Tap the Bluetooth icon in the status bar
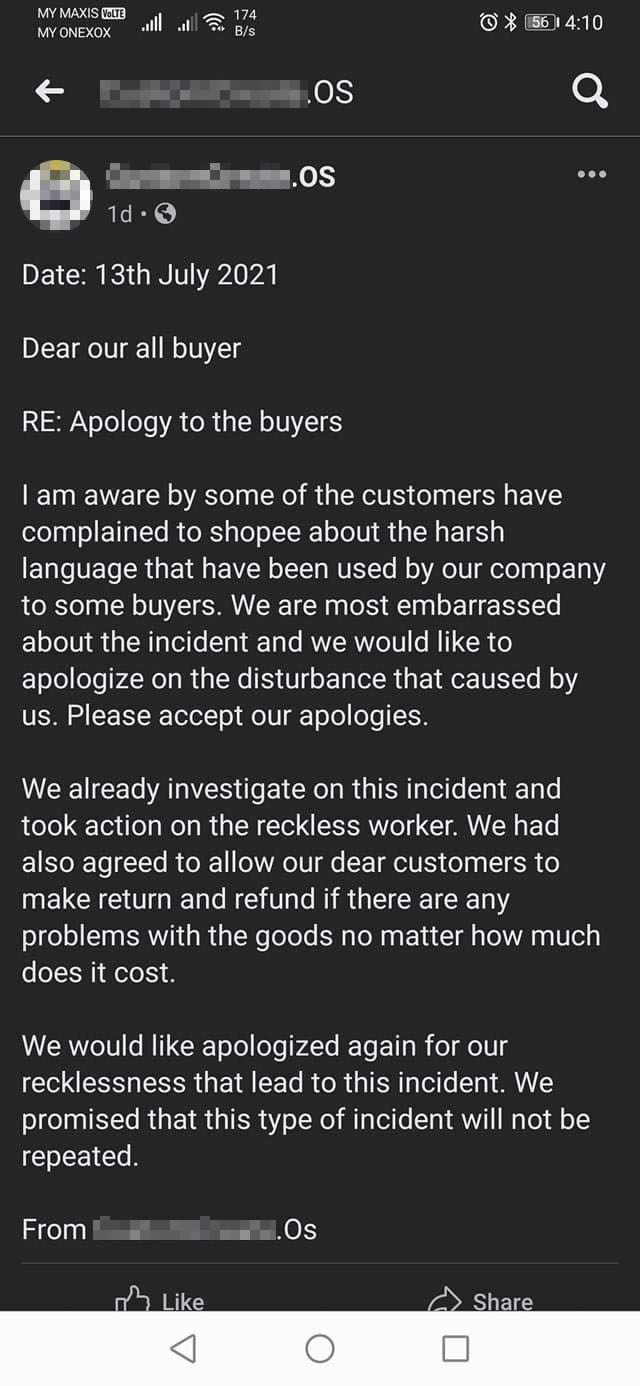640x1386 pixels. pyautogui.click(x=509, y=22)
